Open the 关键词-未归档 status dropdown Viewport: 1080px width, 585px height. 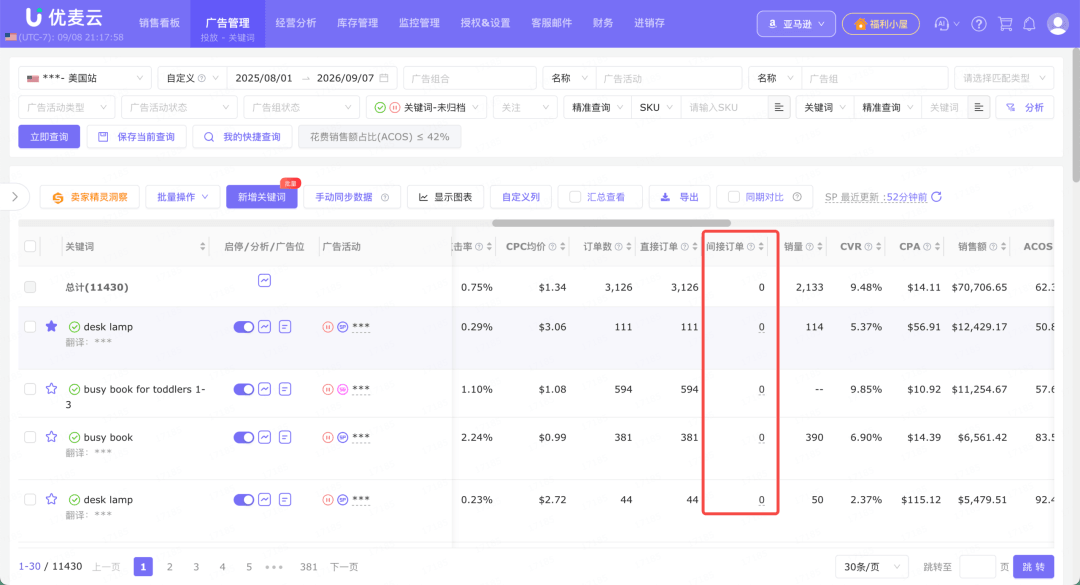click(x=426, y=107)
